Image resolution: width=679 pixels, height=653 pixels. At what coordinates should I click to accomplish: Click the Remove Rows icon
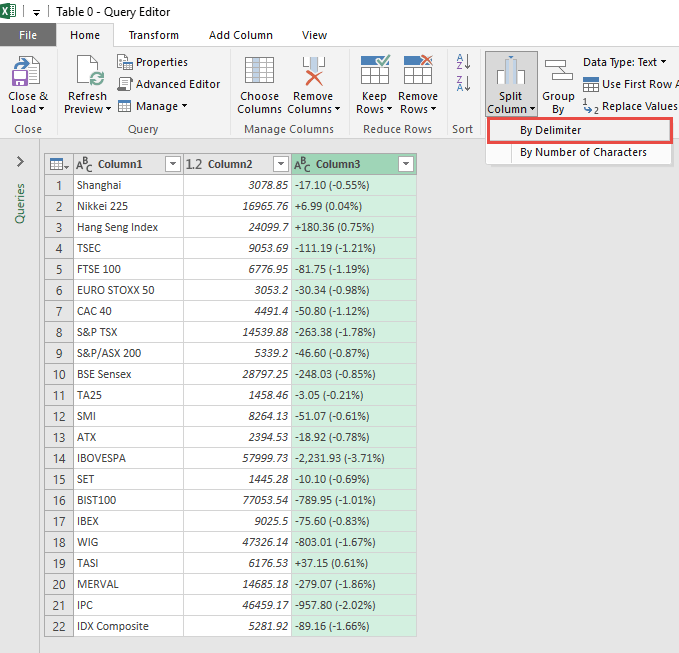418,69
